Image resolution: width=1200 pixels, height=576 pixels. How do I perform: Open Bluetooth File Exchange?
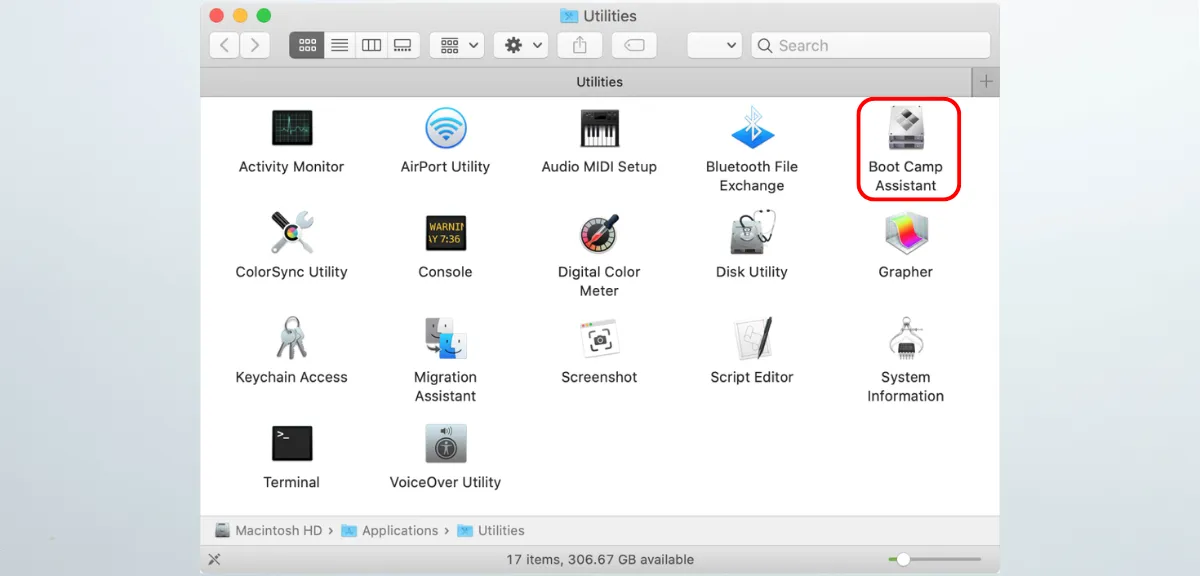752,129
